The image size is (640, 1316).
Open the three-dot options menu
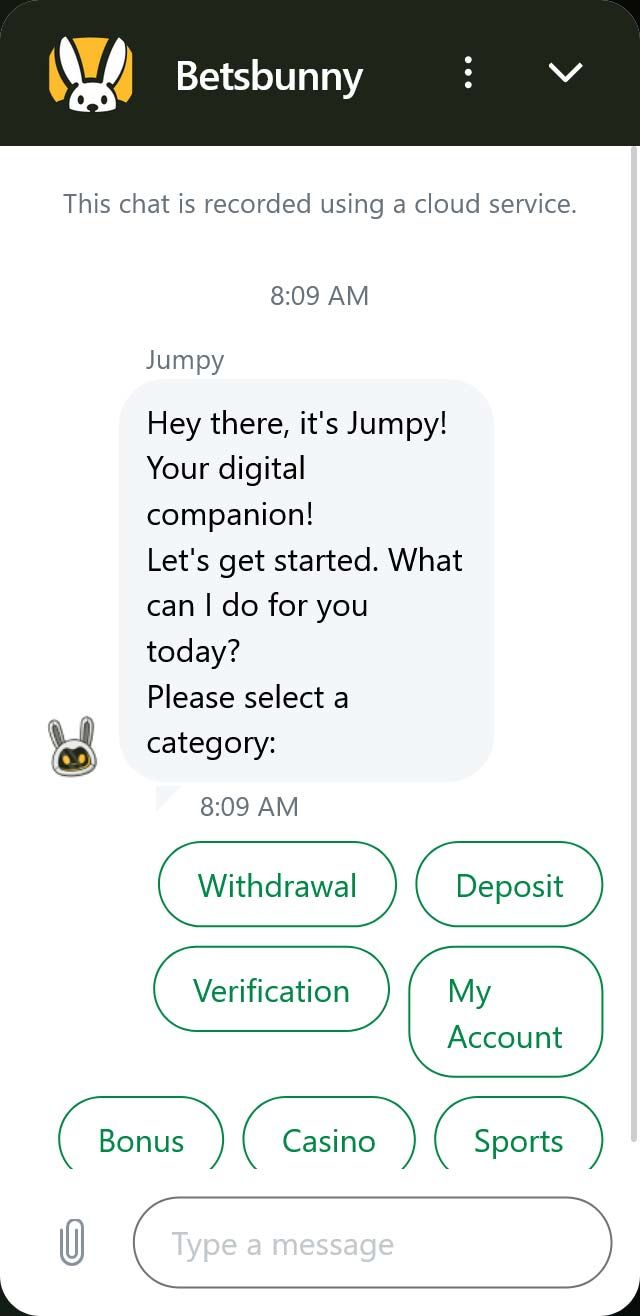pyautogui.click(x=468, y=73)
